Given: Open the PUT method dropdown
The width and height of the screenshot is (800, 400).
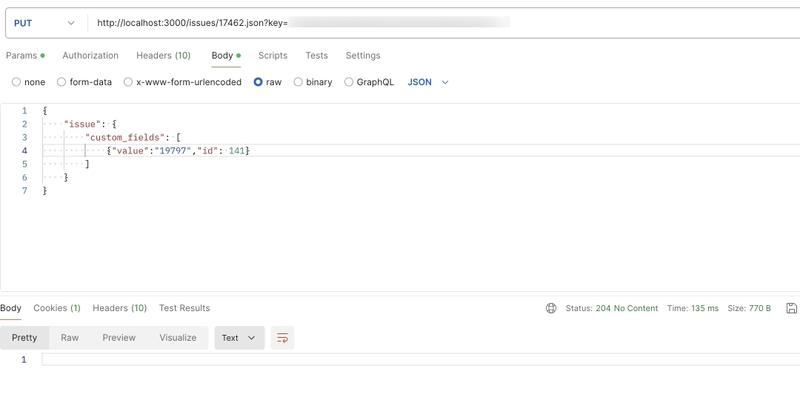Looking at the screenshot, I should pyautogui.click(x=44, y=22).
